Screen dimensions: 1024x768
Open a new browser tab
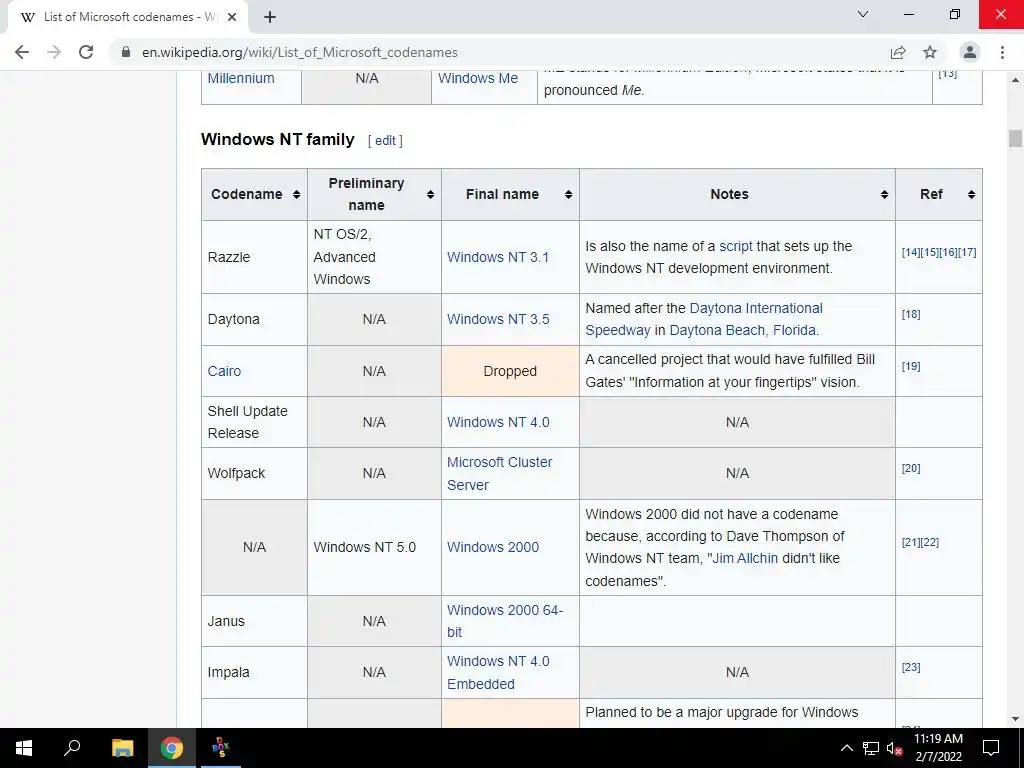click(270, 18)
